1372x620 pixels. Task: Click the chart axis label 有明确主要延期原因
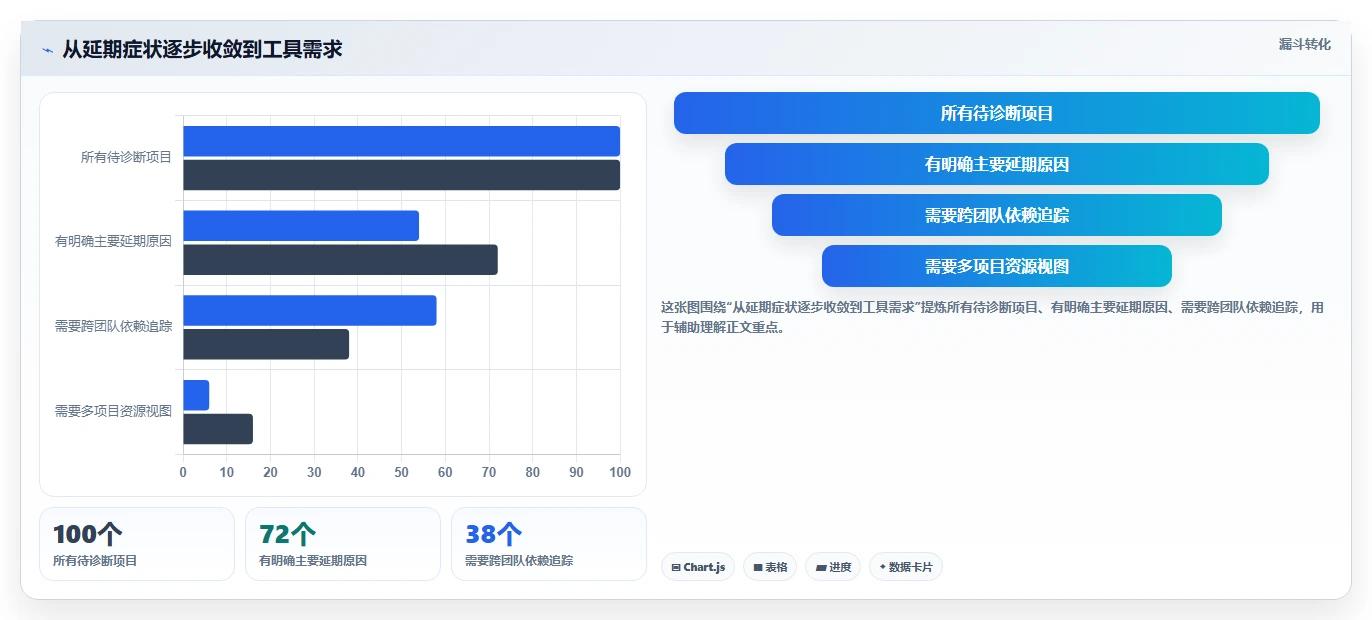click(113, 241)
